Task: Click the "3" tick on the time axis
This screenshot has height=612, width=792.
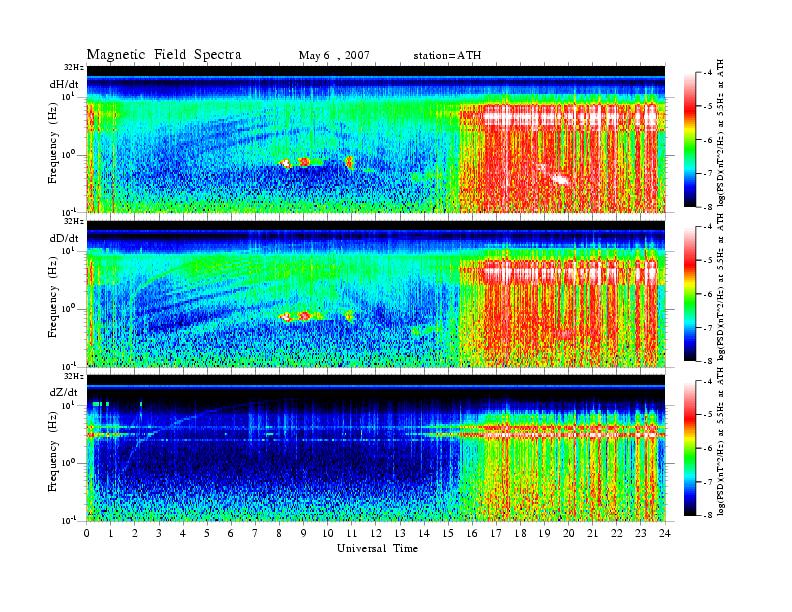Action: click(159, 534)
